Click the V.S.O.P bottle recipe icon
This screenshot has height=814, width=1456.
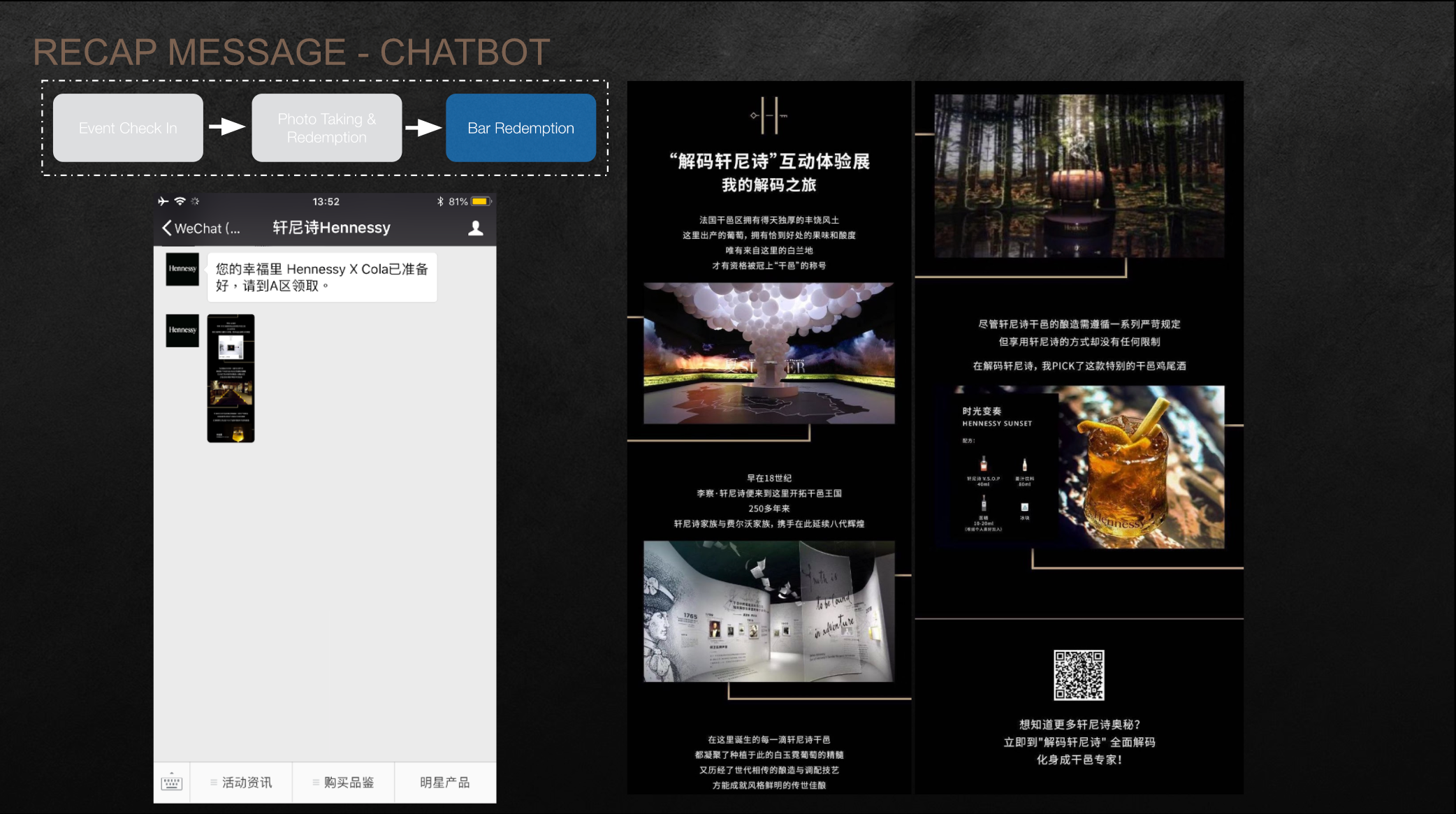tap(984, 464)
